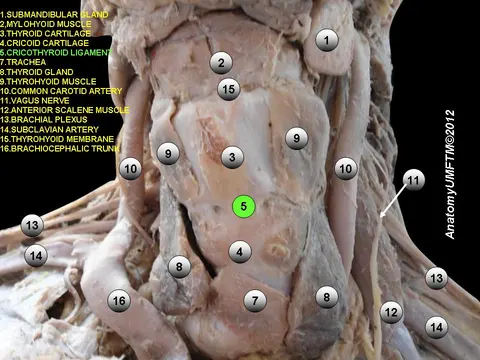Click the marker 8 right of marker 7
The width and height of the screenshot is (480, 360).
[x=327, y=297]
